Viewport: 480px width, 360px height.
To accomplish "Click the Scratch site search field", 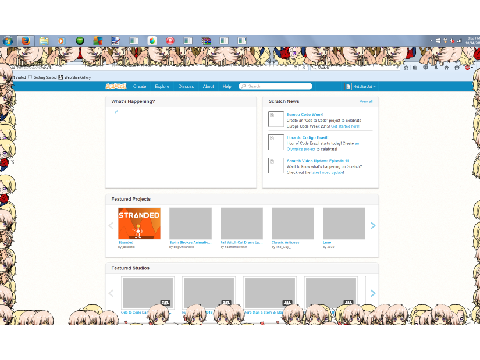I will coord(275,86).
